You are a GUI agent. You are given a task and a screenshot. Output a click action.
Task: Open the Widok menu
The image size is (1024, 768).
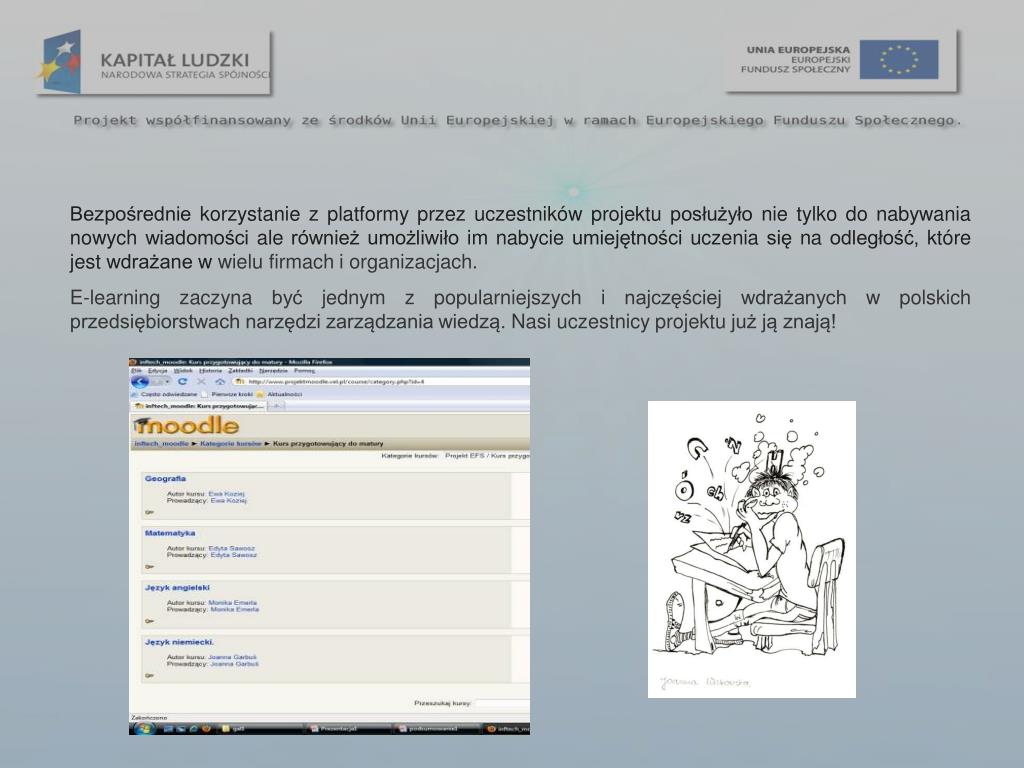click(x=183, y=370)
